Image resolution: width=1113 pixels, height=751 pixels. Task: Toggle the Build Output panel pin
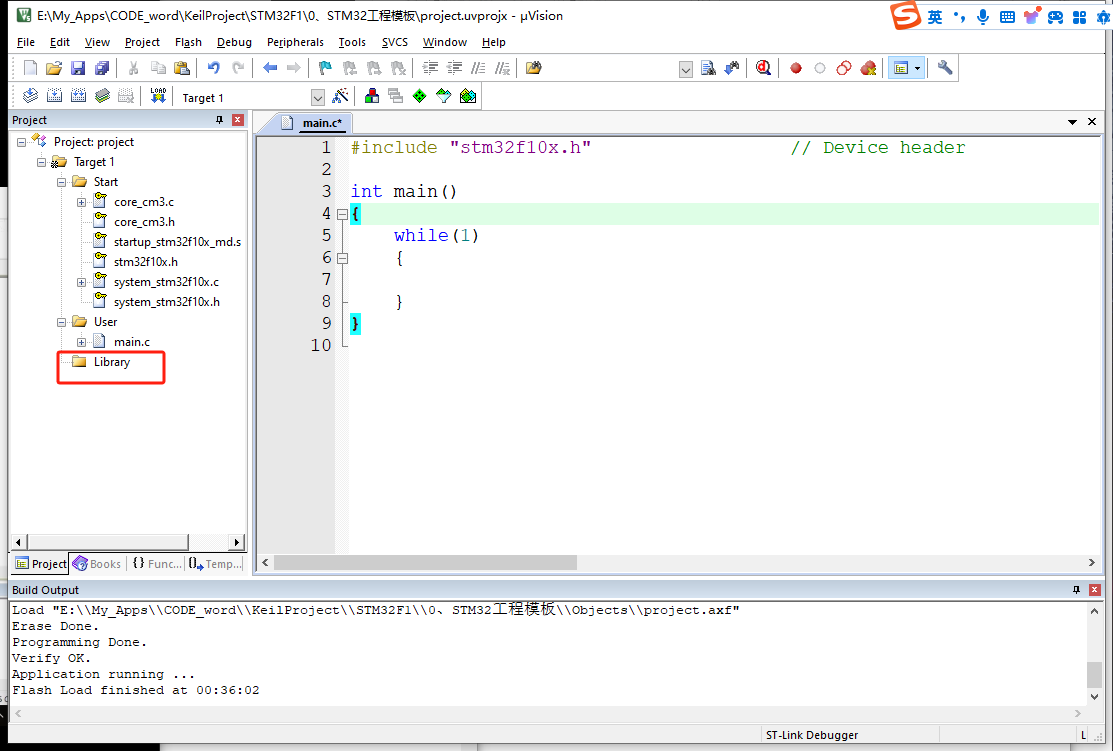[1076, 590]
